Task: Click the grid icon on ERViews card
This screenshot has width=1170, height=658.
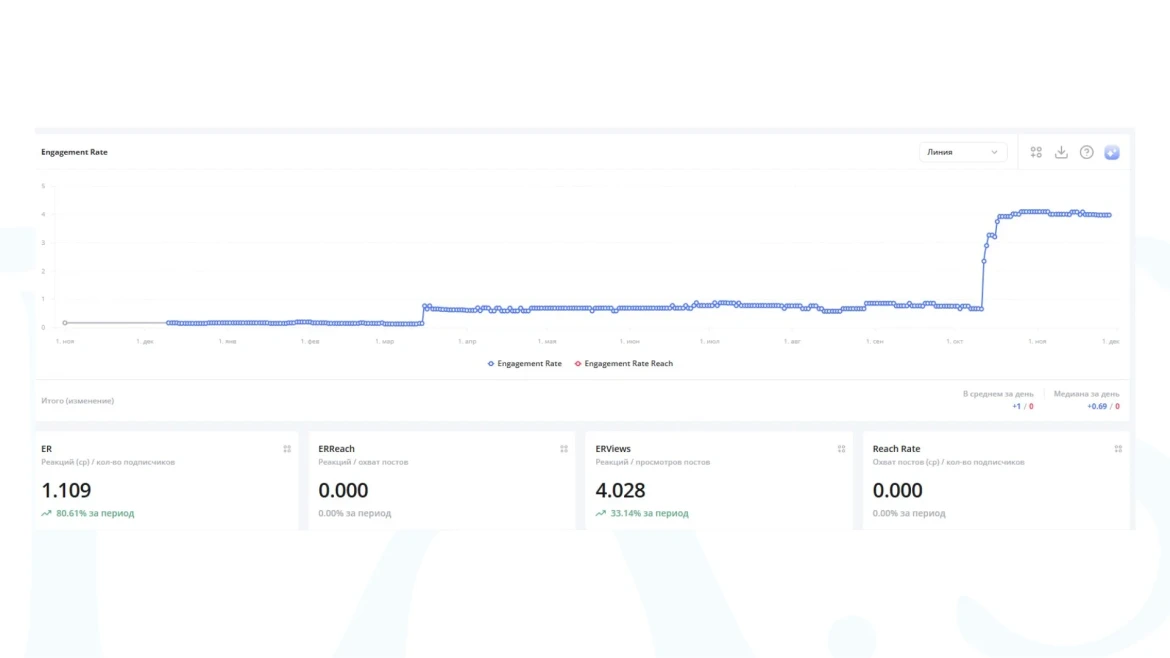Action: pos(841,449)
